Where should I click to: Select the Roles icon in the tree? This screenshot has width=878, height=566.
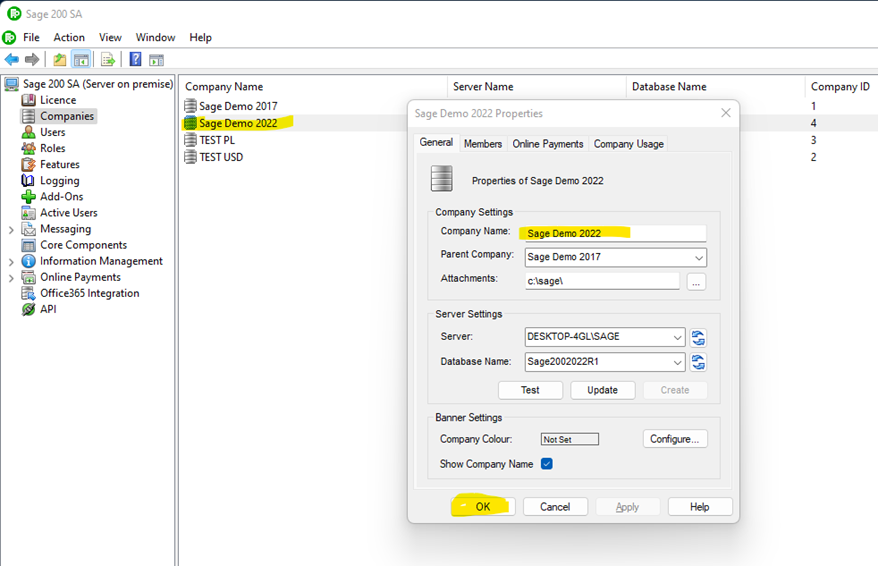(29, 148)
